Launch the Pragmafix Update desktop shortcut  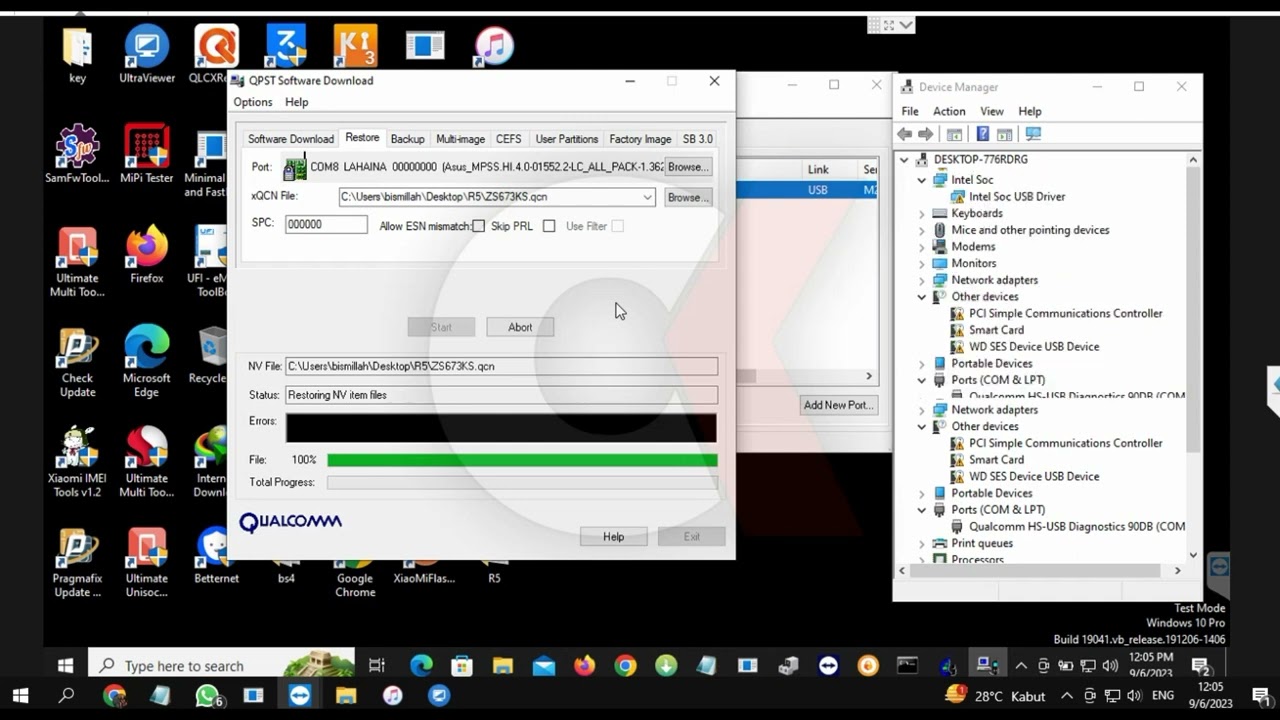coord(77,563)
